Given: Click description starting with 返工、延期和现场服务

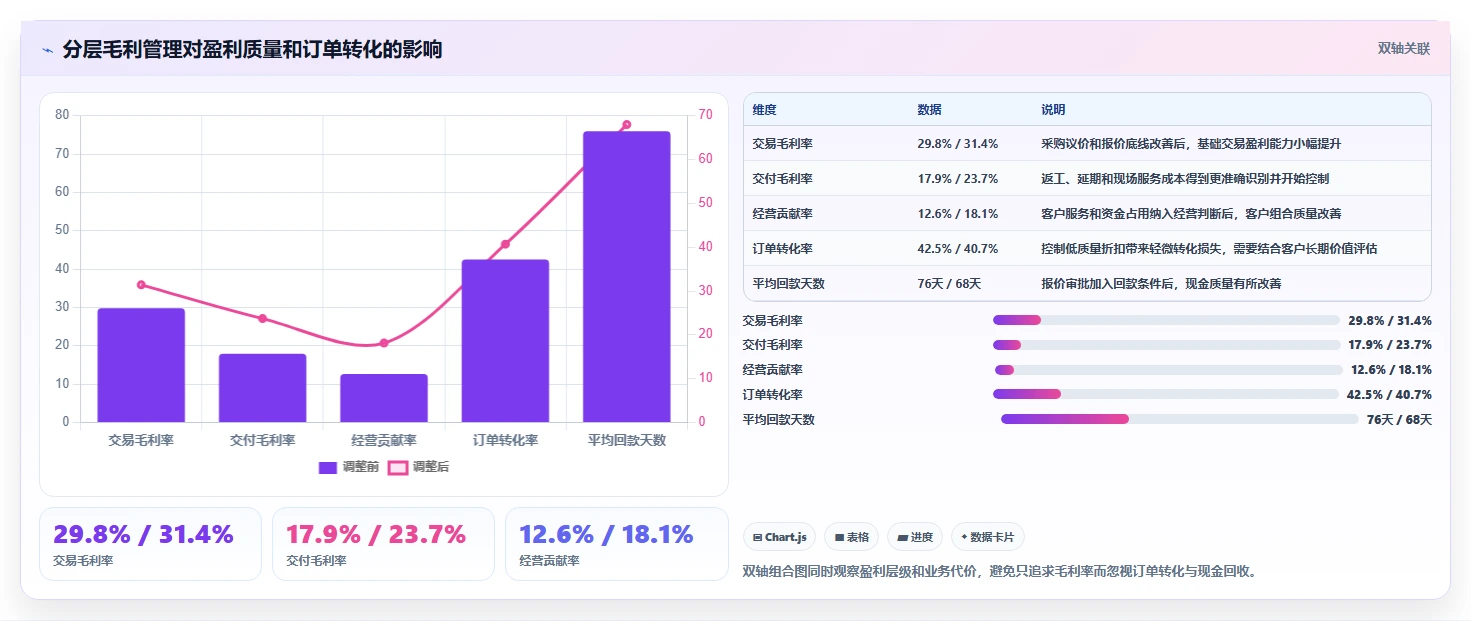Looking at the screenshot, I should tap(1185, 179).
